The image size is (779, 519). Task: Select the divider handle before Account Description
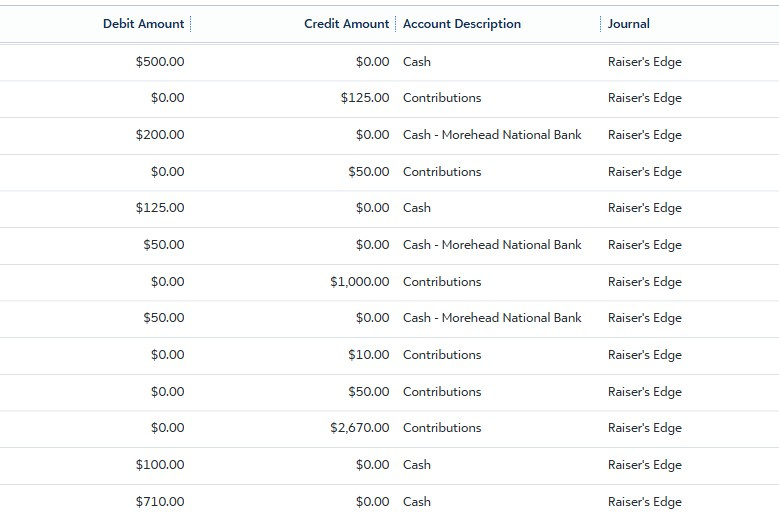395,24
